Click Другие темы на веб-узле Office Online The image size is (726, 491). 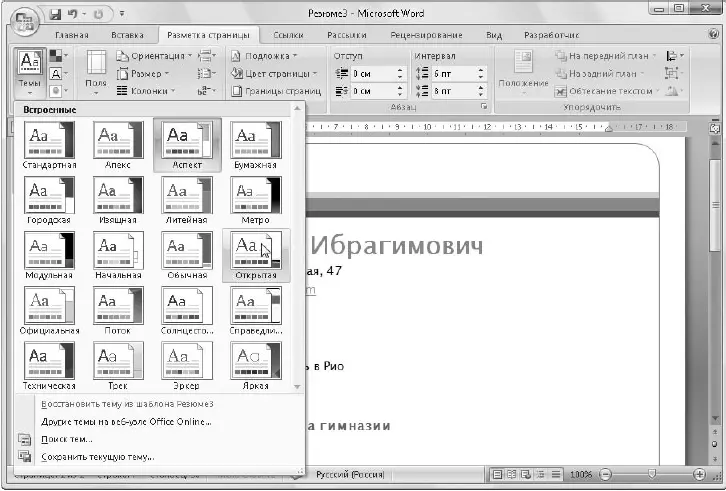126,422
